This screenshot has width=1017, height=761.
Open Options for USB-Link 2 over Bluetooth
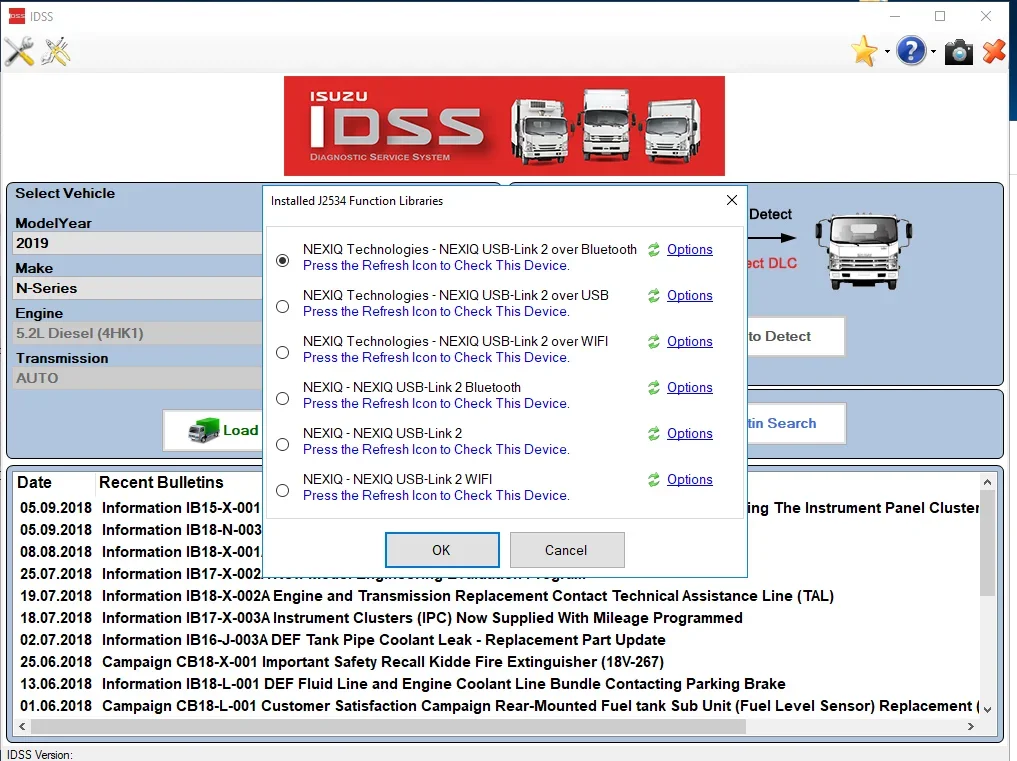point(689,250)
